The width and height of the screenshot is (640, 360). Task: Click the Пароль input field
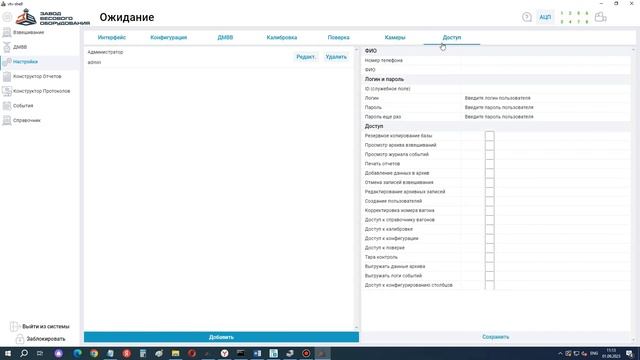(x=546, y=108)
